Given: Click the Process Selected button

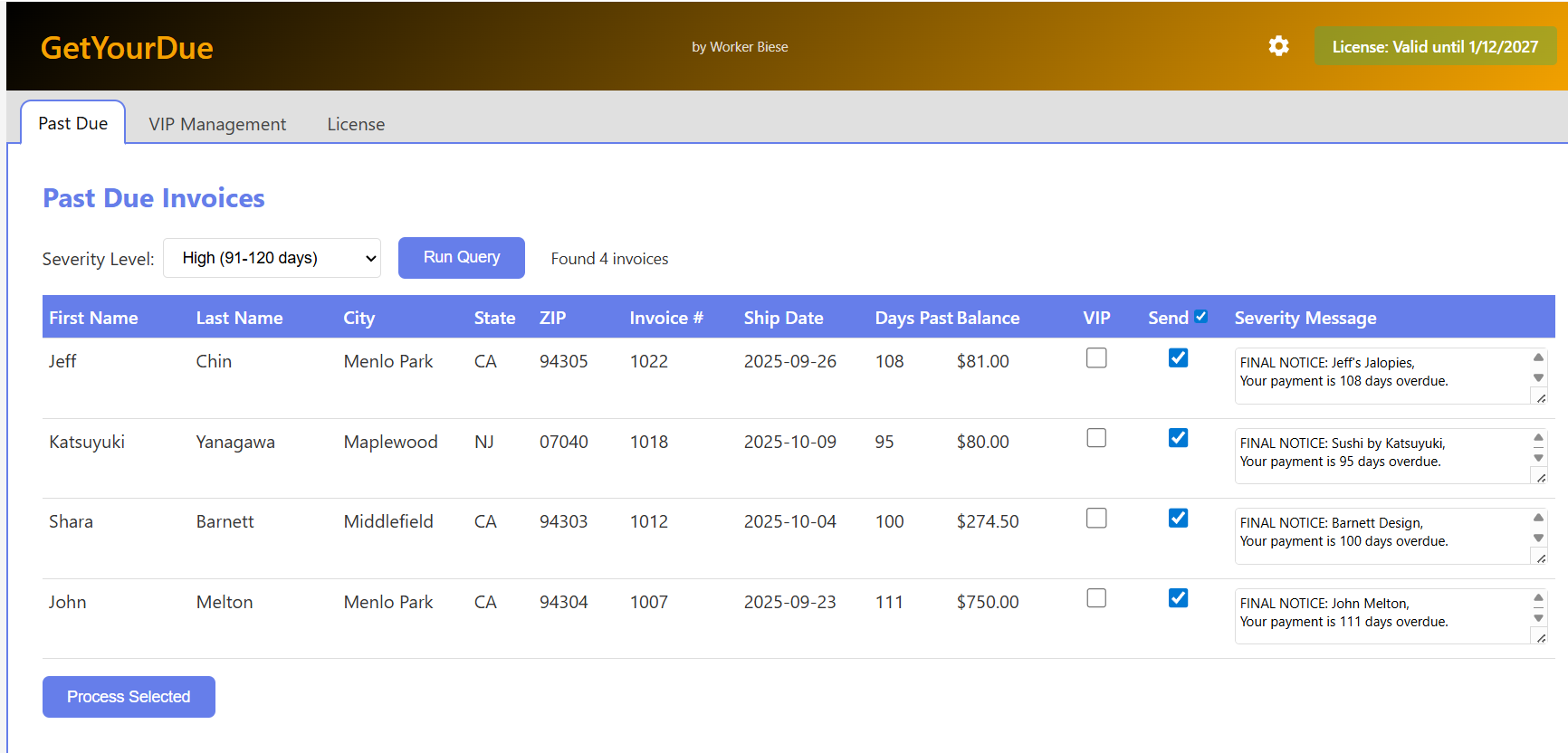Looking at the screenshot, I should (x=129, y=697).
